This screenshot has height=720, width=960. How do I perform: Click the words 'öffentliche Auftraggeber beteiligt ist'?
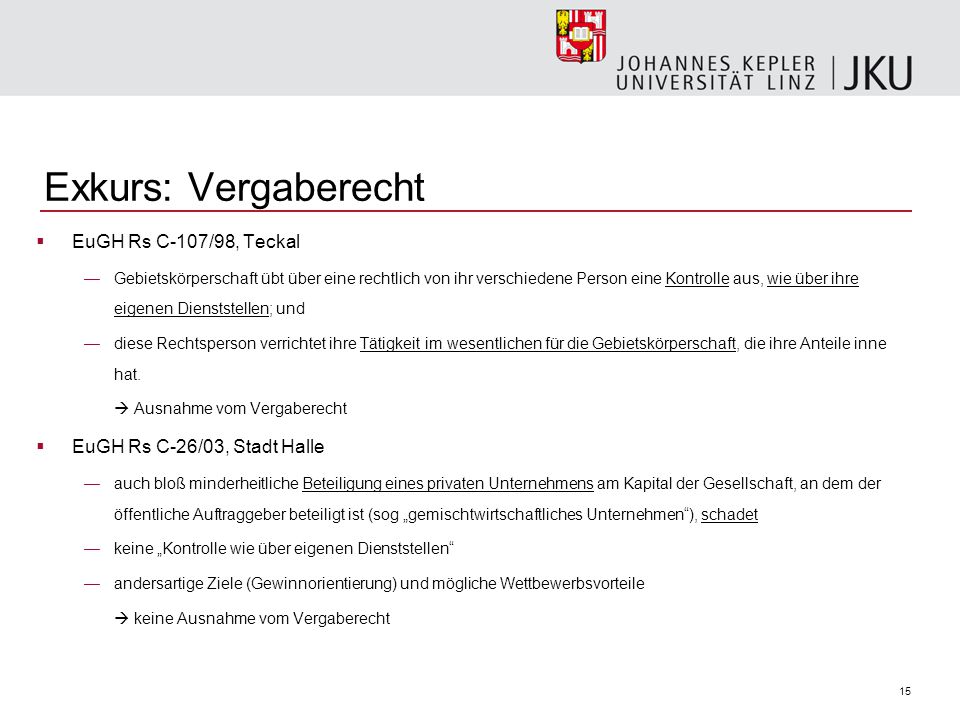point(239,514)
